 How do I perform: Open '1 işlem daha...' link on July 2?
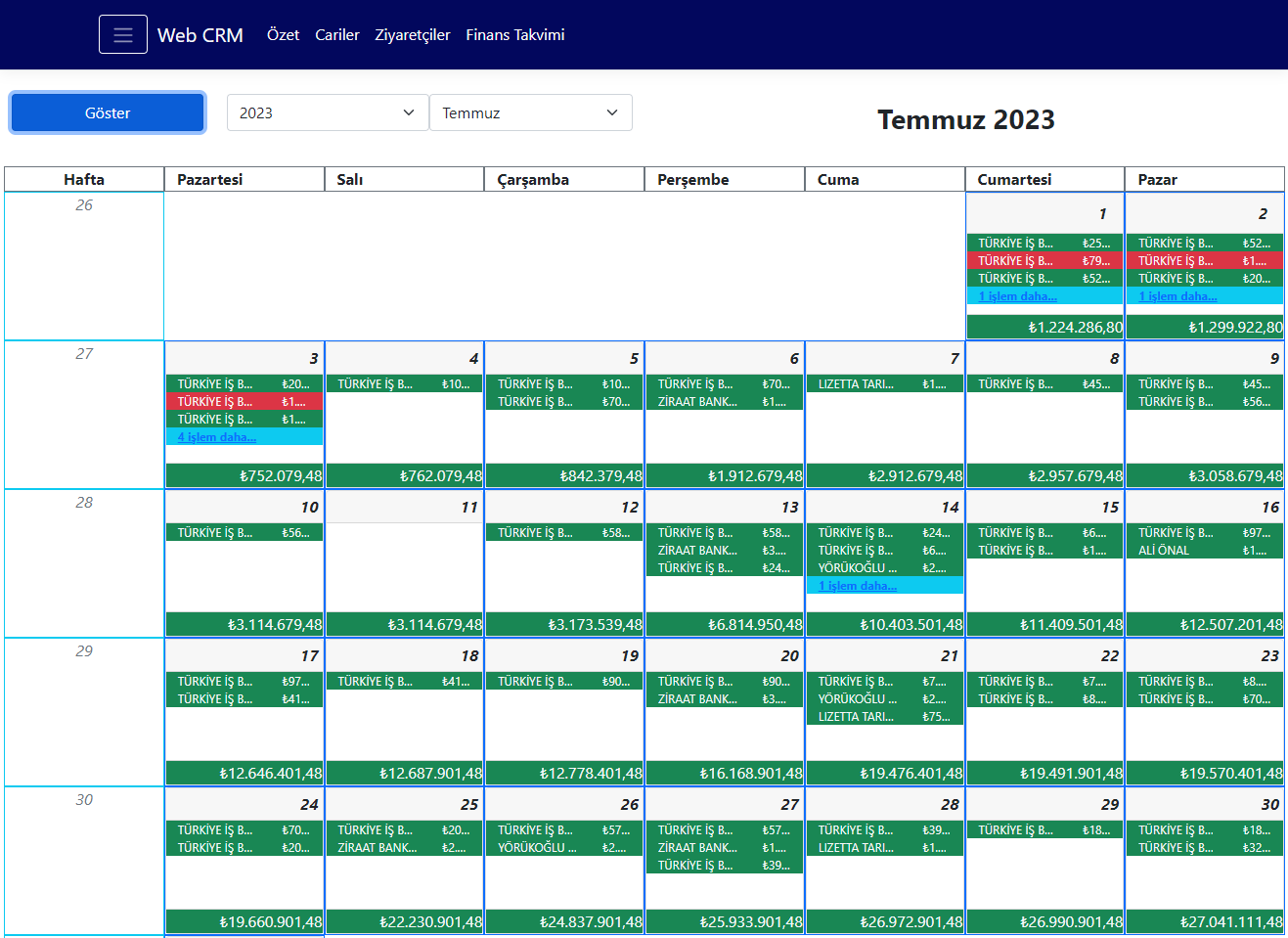coord(1178,296)
